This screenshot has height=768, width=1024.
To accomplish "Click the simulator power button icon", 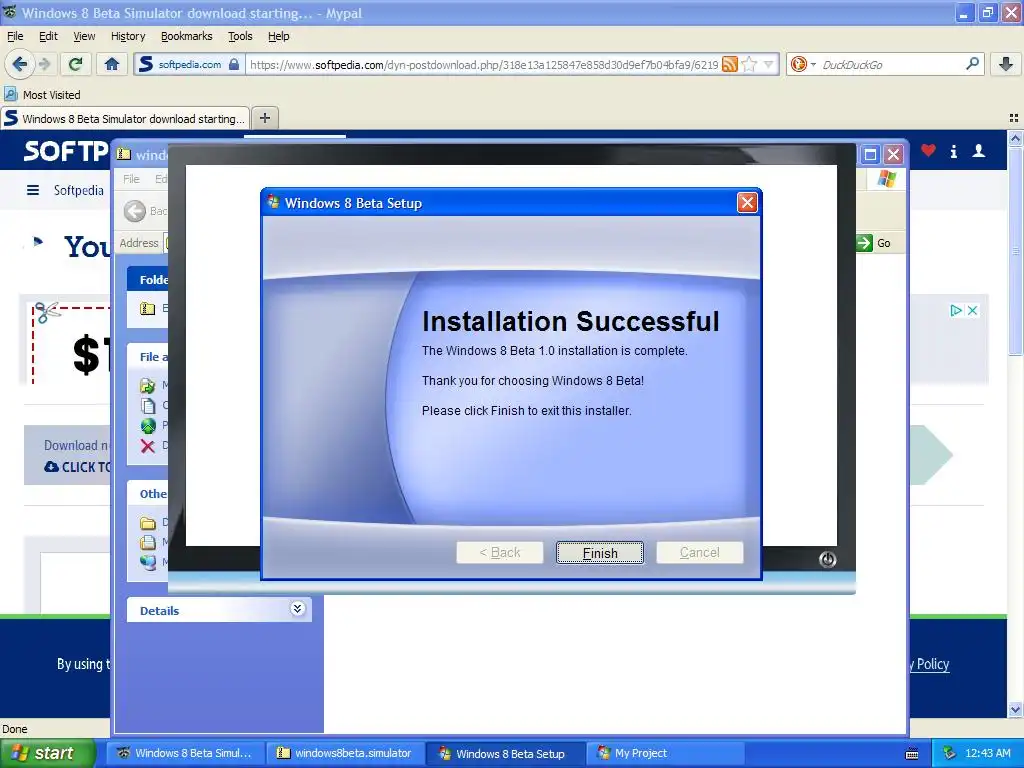I will 827,560.
